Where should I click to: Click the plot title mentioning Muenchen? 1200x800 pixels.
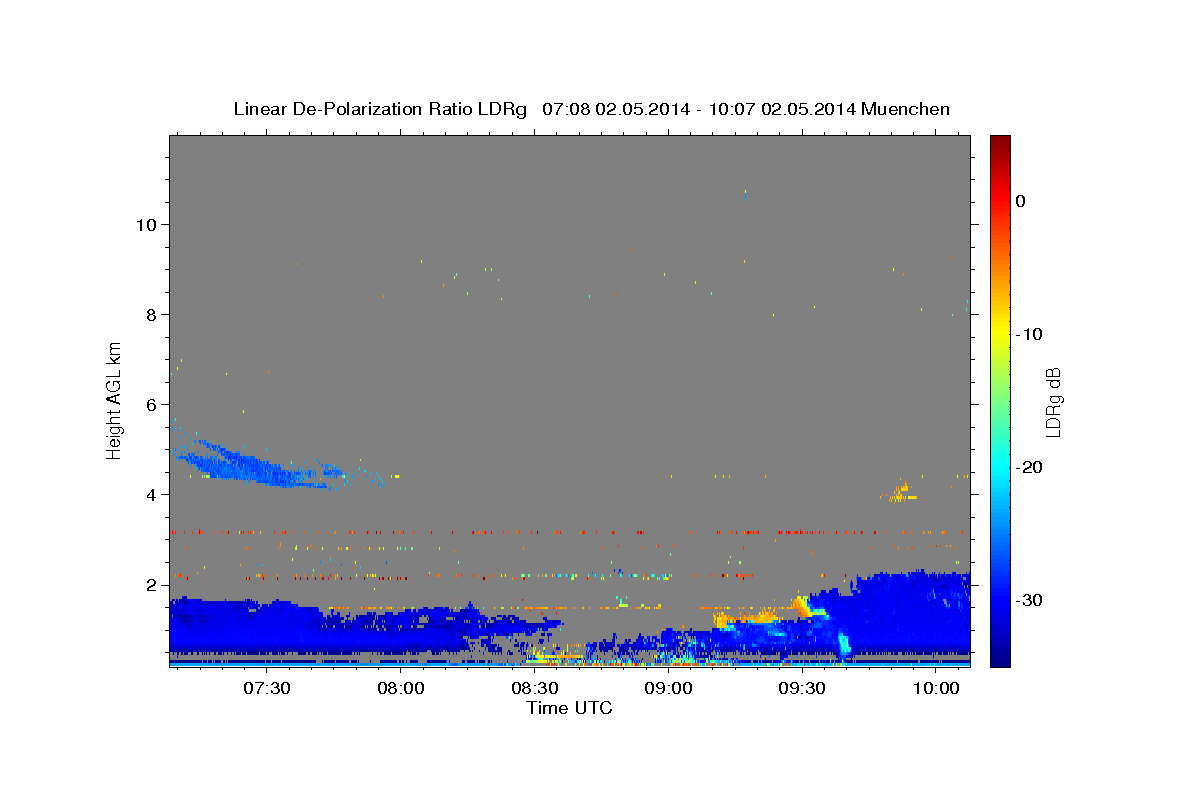591,109
